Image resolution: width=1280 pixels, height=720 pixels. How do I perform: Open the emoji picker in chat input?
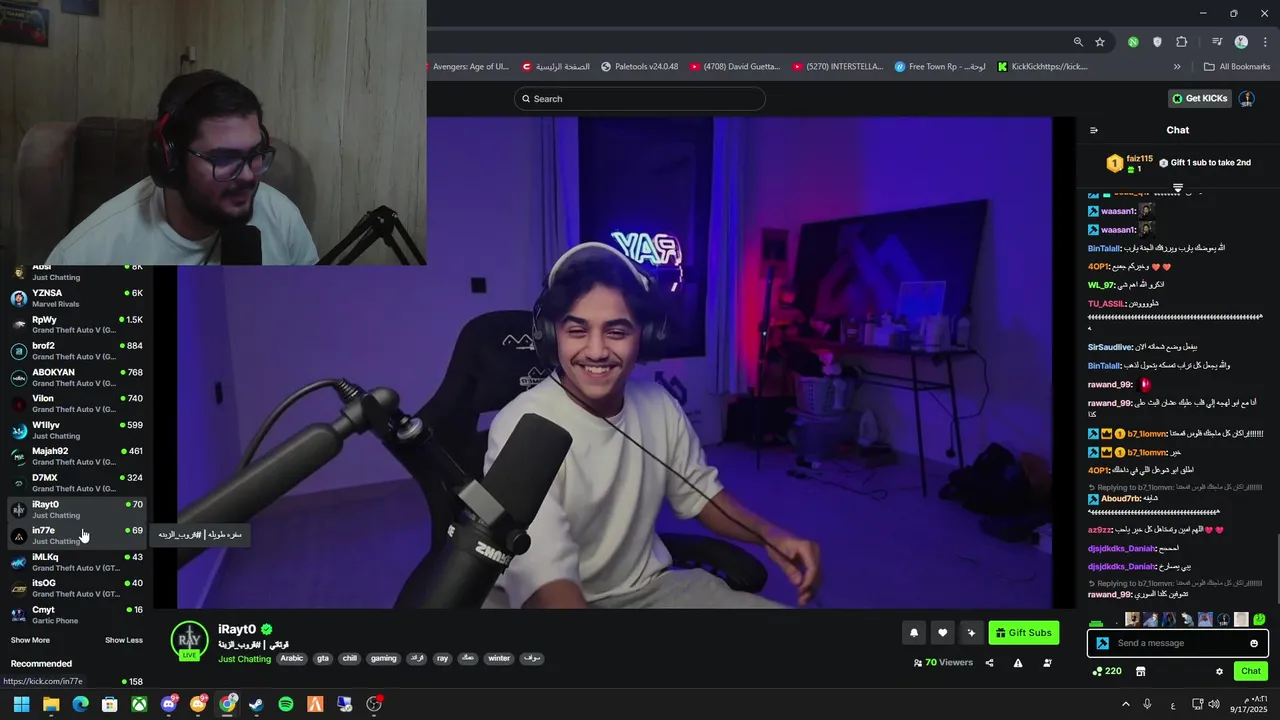pyautogui.click(x=1254, y=643)
